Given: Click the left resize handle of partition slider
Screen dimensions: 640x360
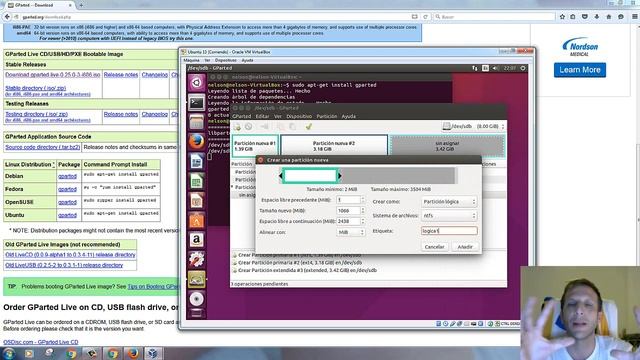Looking at the screenshot, I should pyautogui.click(x=280, y=176).
